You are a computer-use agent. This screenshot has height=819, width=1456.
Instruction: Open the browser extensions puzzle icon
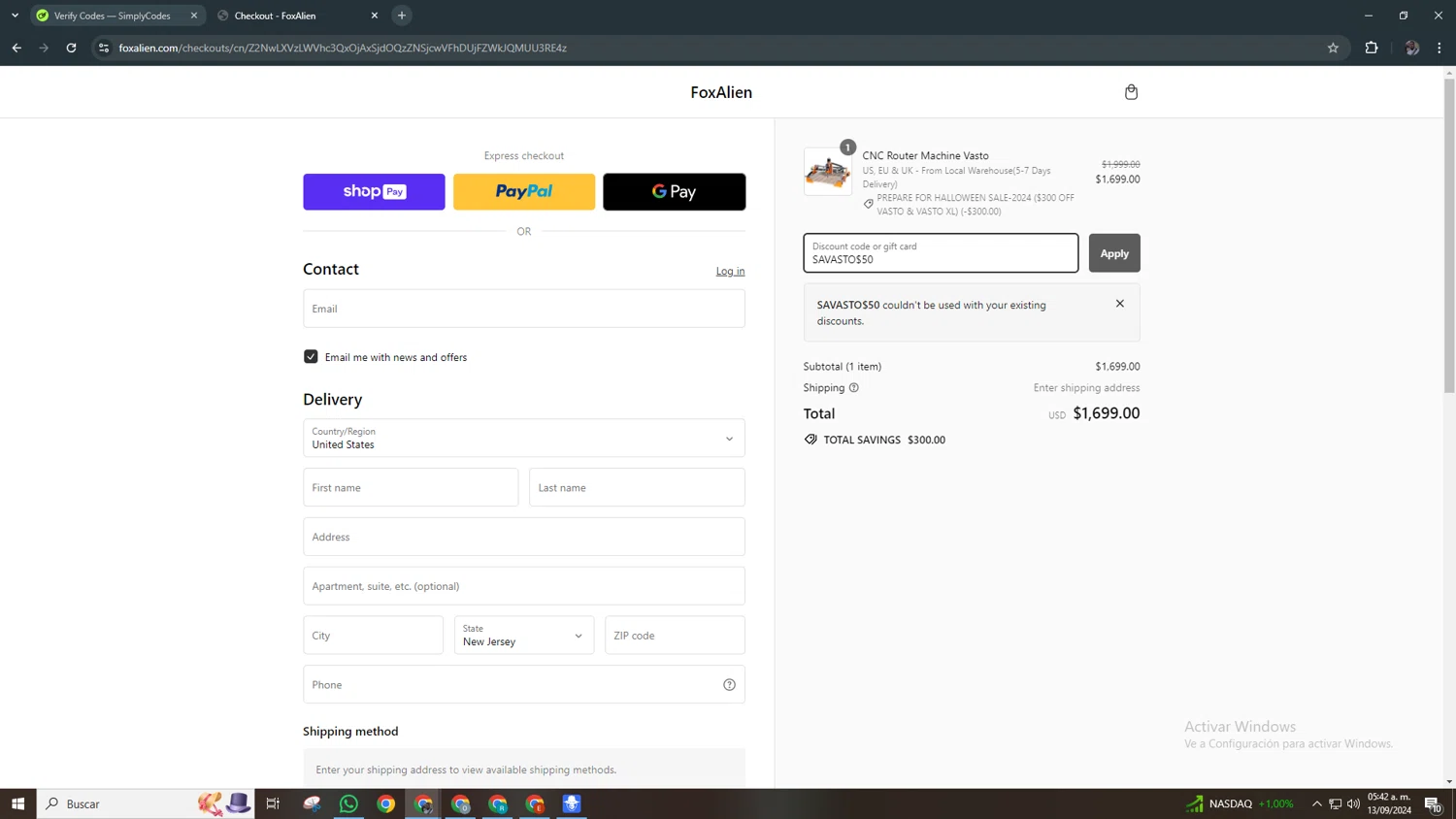point(1372,48)
